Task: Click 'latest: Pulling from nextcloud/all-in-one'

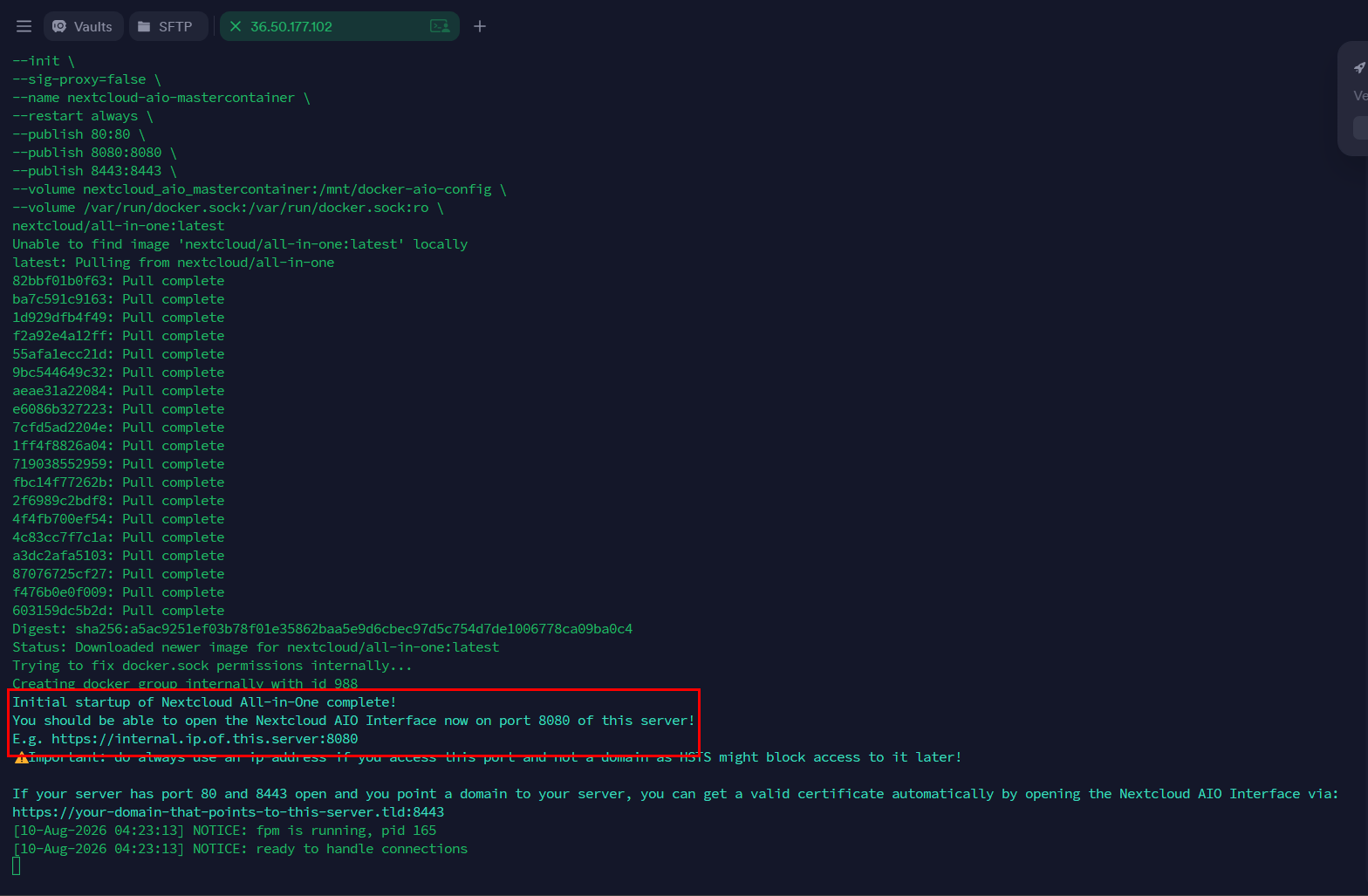Action: click(x=173, y=263)
